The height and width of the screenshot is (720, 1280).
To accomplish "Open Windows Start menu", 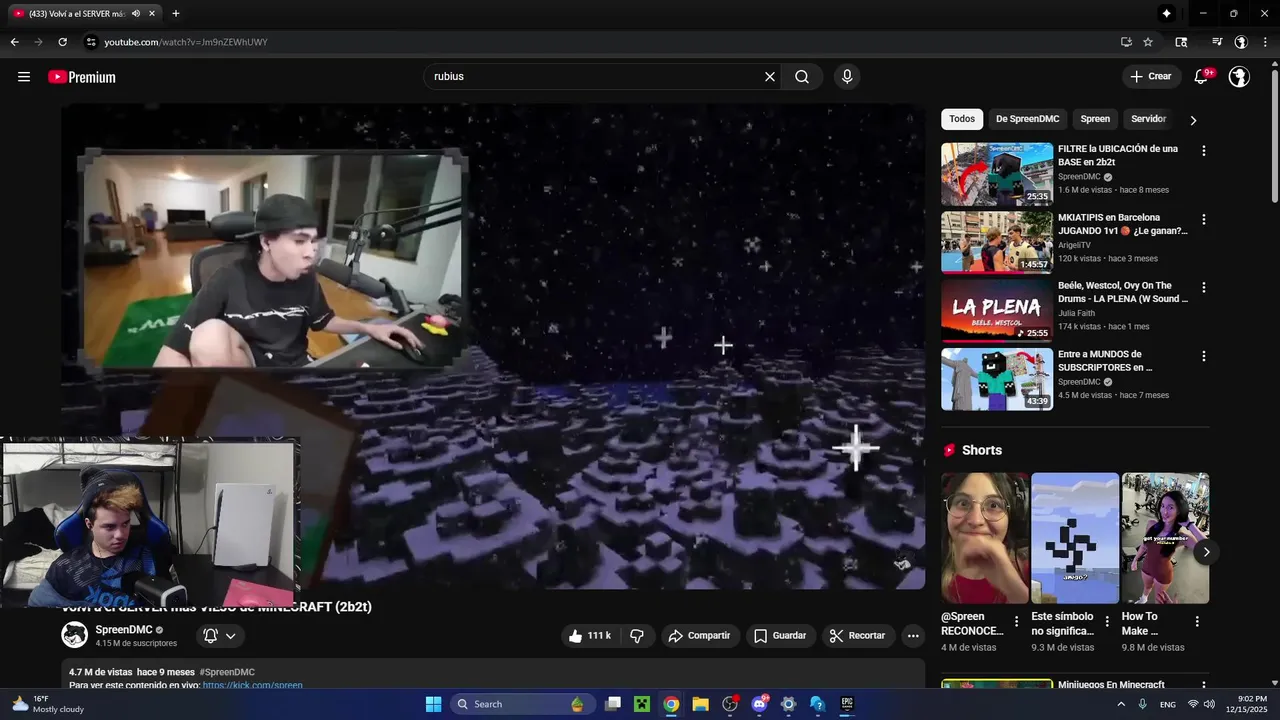I will point(433,704).
